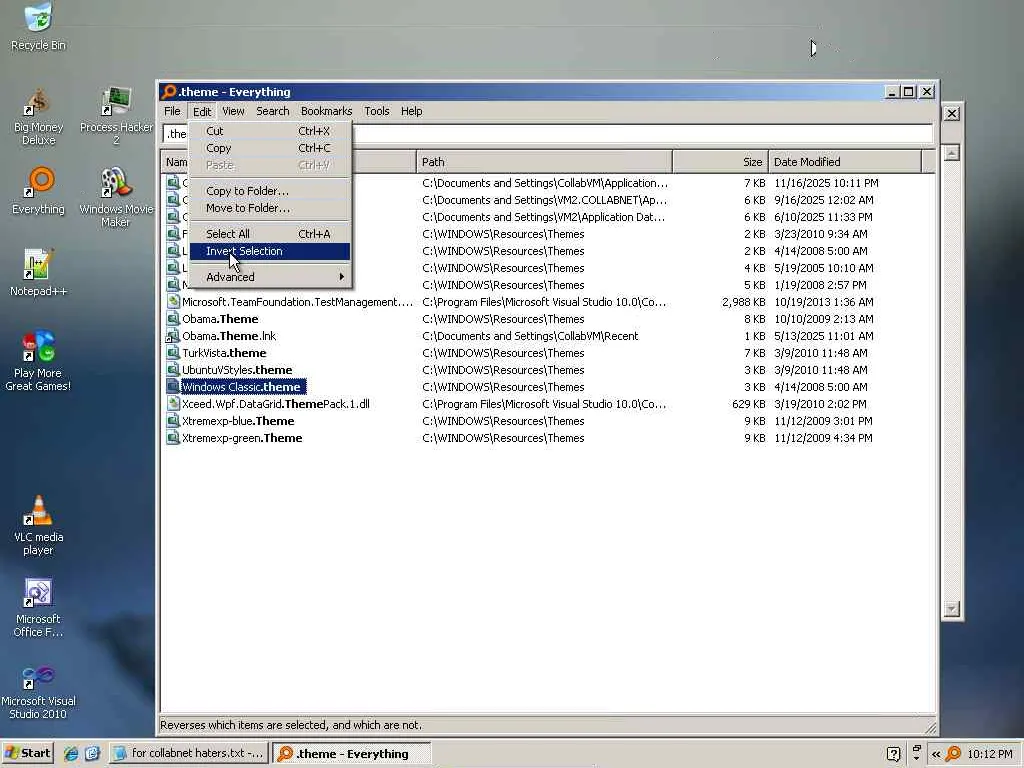The image size is (1024, 768).
Task: Select the Obama.Theme.lnk file name
Action: pyautogui.click(x=229, y=336)
